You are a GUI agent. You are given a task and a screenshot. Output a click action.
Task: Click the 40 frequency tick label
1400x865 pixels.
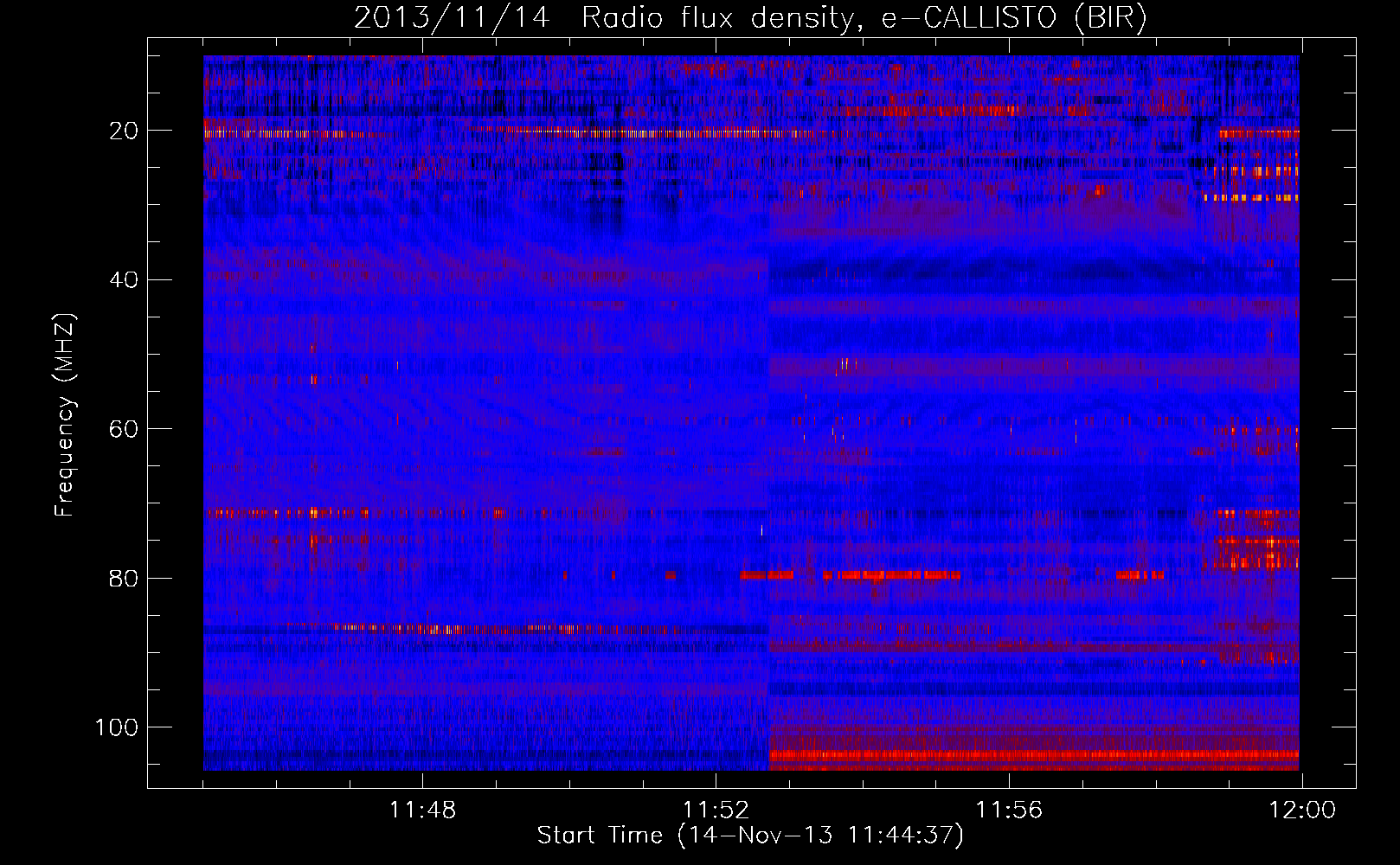coord(124,280)
